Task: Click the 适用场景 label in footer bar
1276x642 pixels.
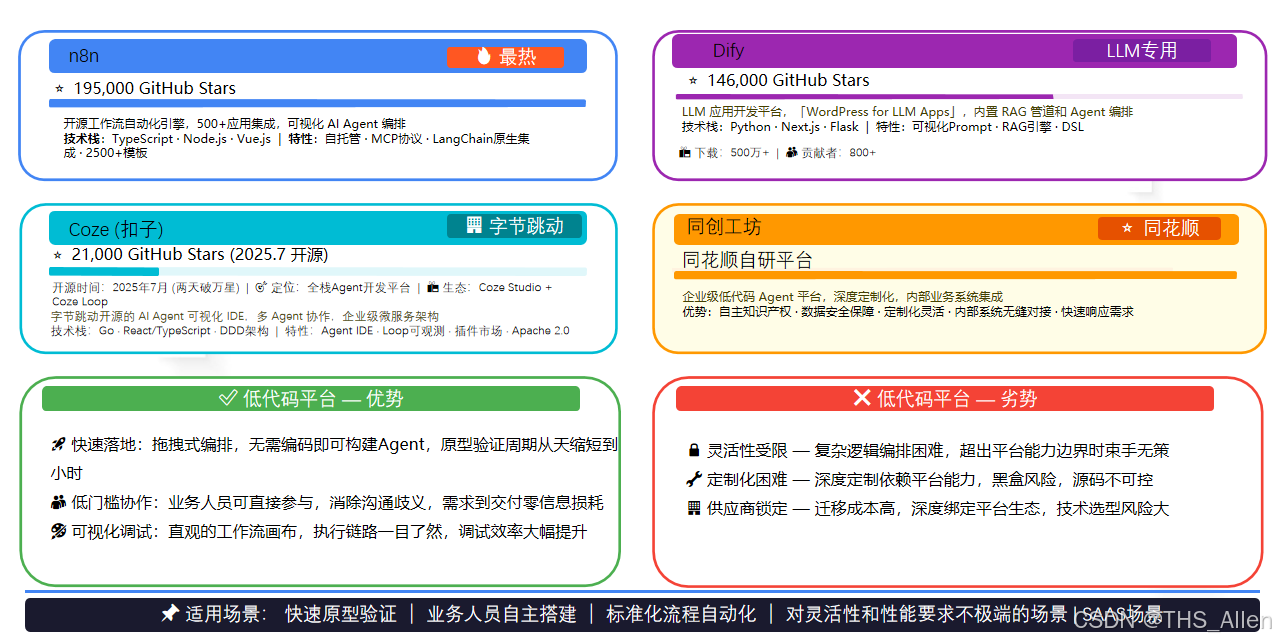Action: tap(226, 614)
